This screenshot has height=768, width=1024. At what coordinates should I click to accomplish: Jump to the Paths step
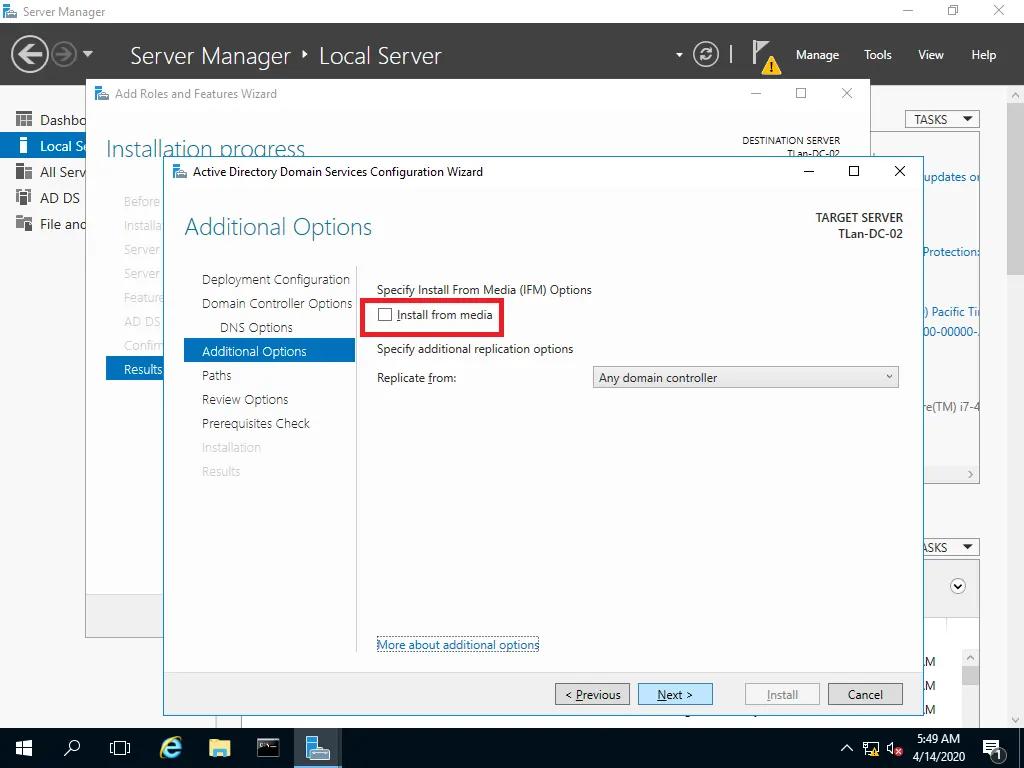216,376
